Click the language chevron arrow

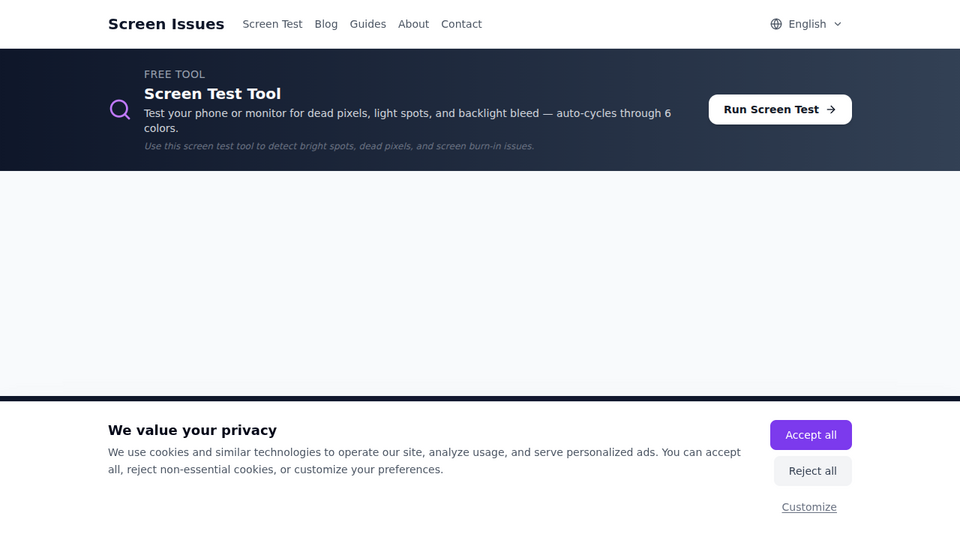(838, 24)
